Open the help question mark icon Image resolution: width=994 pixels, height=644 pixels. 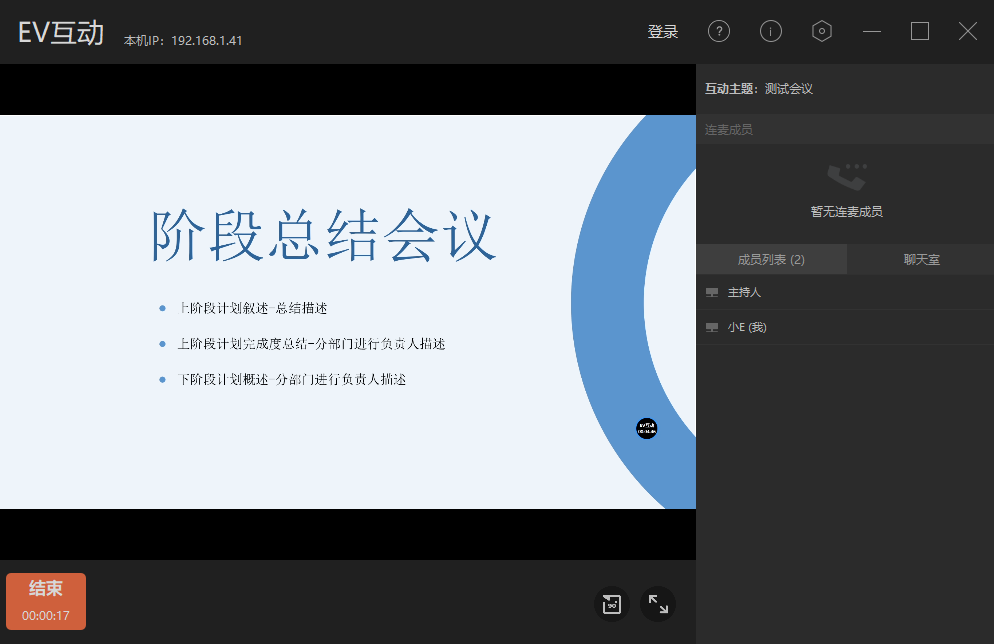[719, 31]
